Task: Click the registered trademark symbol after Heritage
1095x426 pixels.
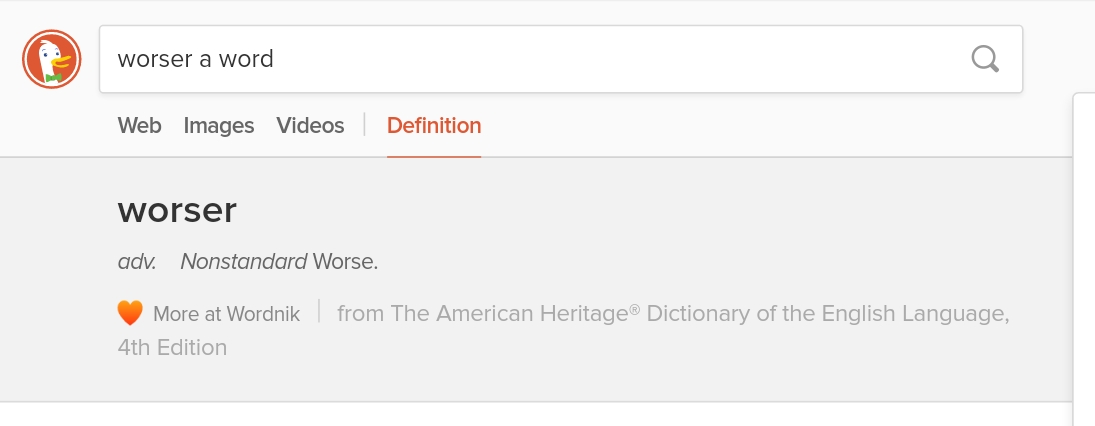Action: tap(634, 308)
